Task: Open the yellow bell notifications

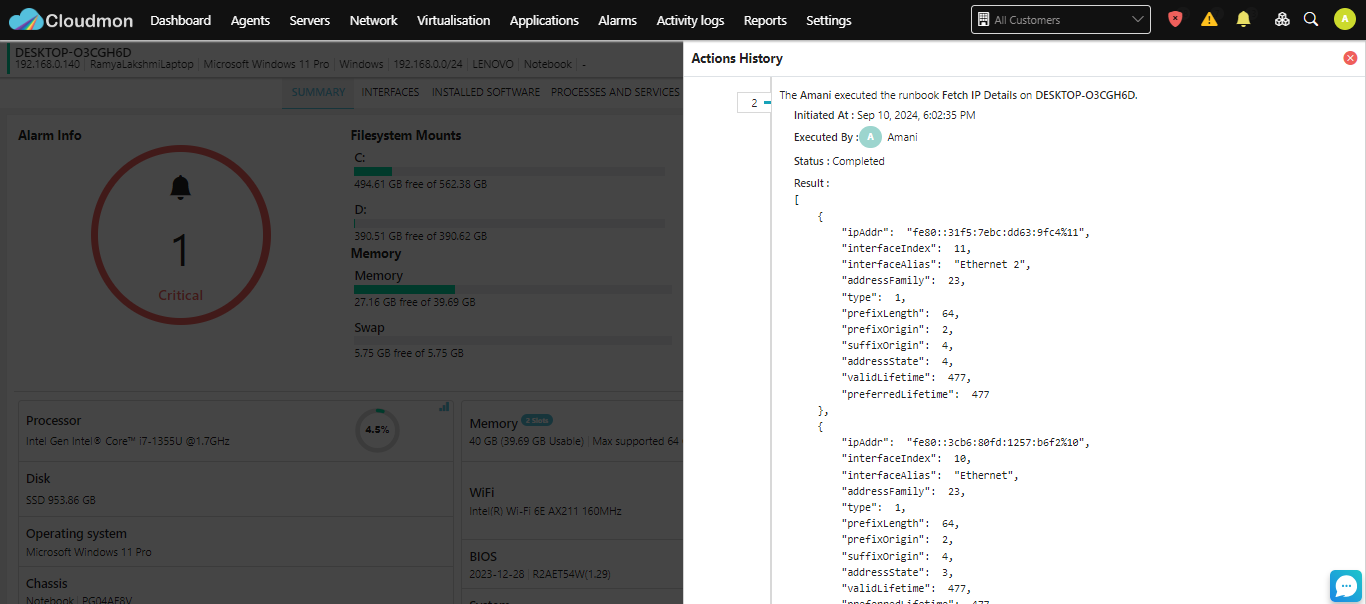Action: pos(1243,19)
